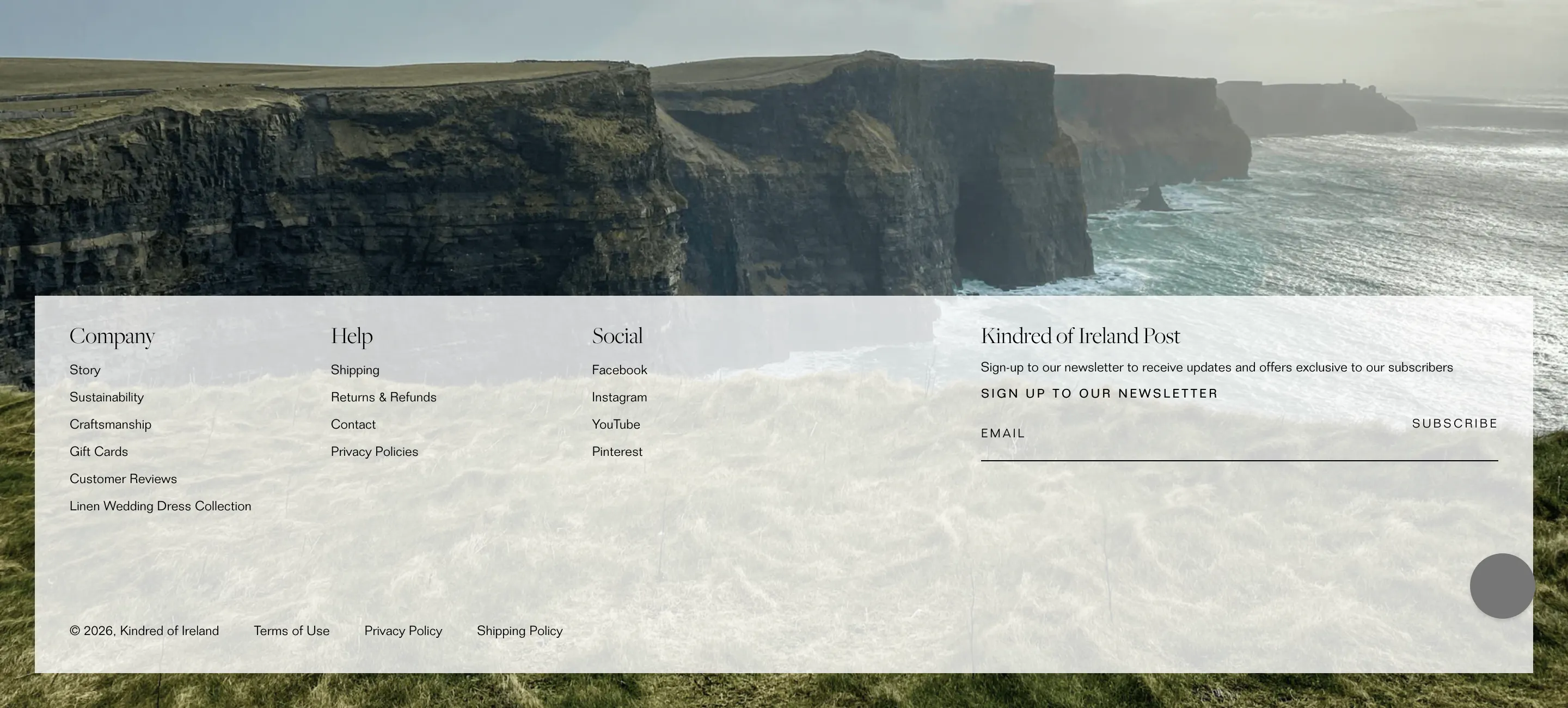Click the '© 2026, Kindred of Ireland' text
Screen dimensions: 1568x708
pos(144,631)
